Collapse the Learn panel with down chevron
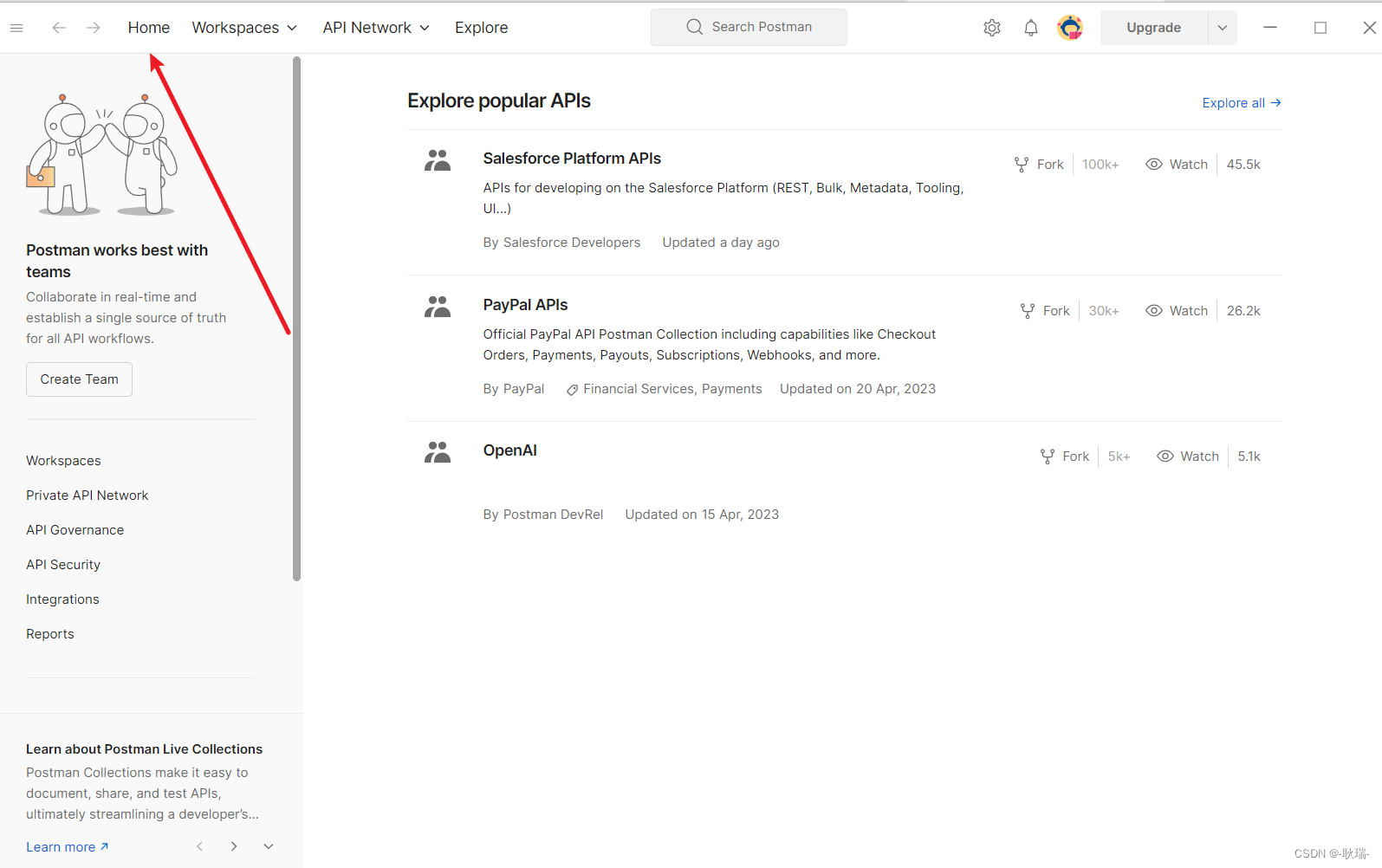Image resolution: width=1382 pixels, height=868 pixels. (x=269, y=846)
